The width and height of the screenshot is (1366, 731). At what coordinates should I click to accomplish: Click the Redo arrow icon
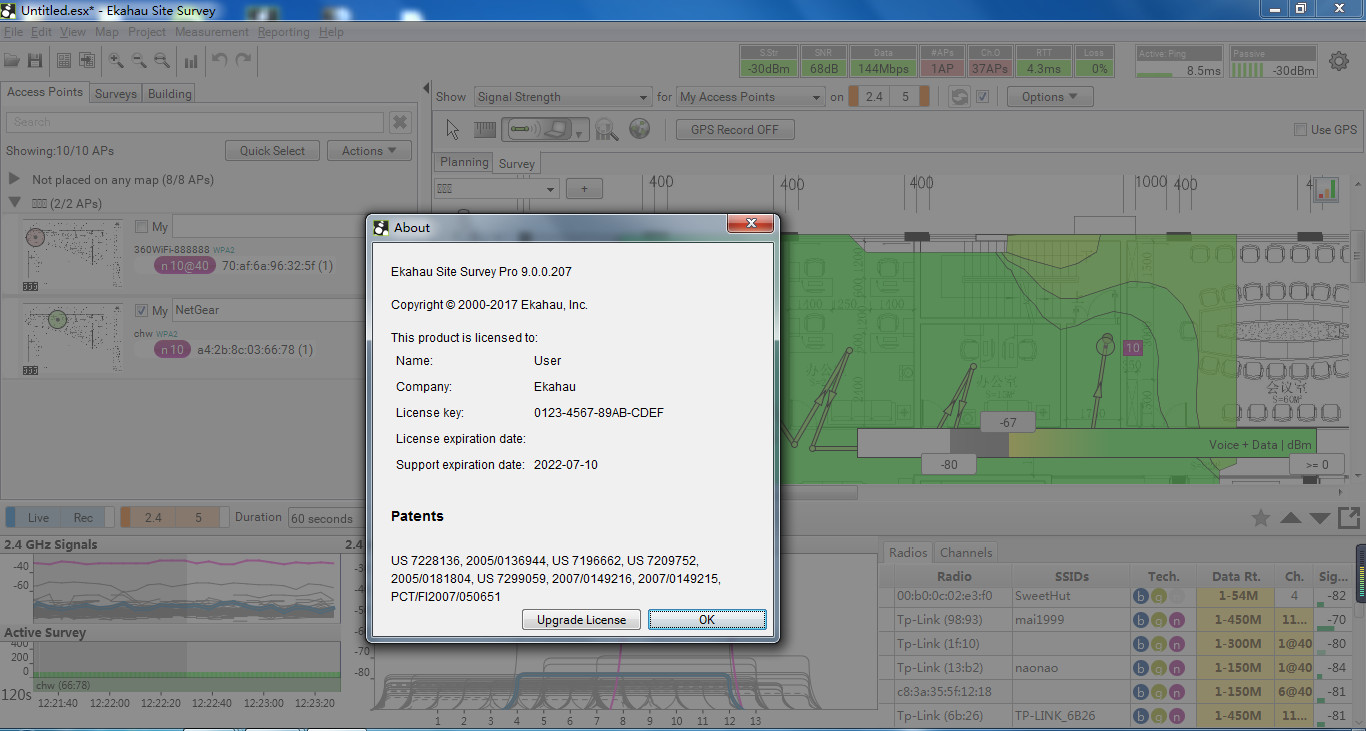pos(243,61)
